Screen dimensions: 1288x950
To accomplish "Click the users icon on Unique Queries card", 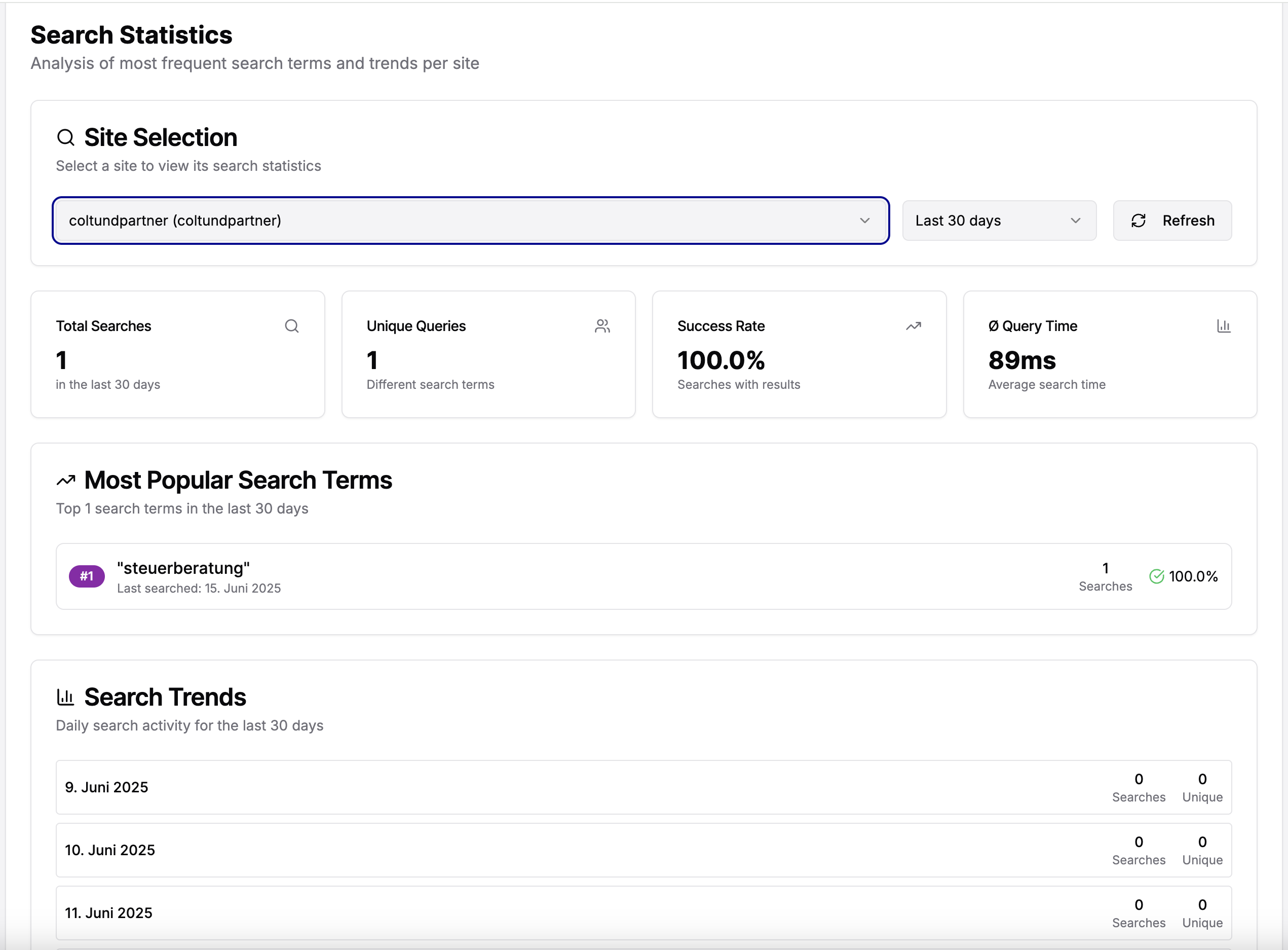I will (603, 325).
